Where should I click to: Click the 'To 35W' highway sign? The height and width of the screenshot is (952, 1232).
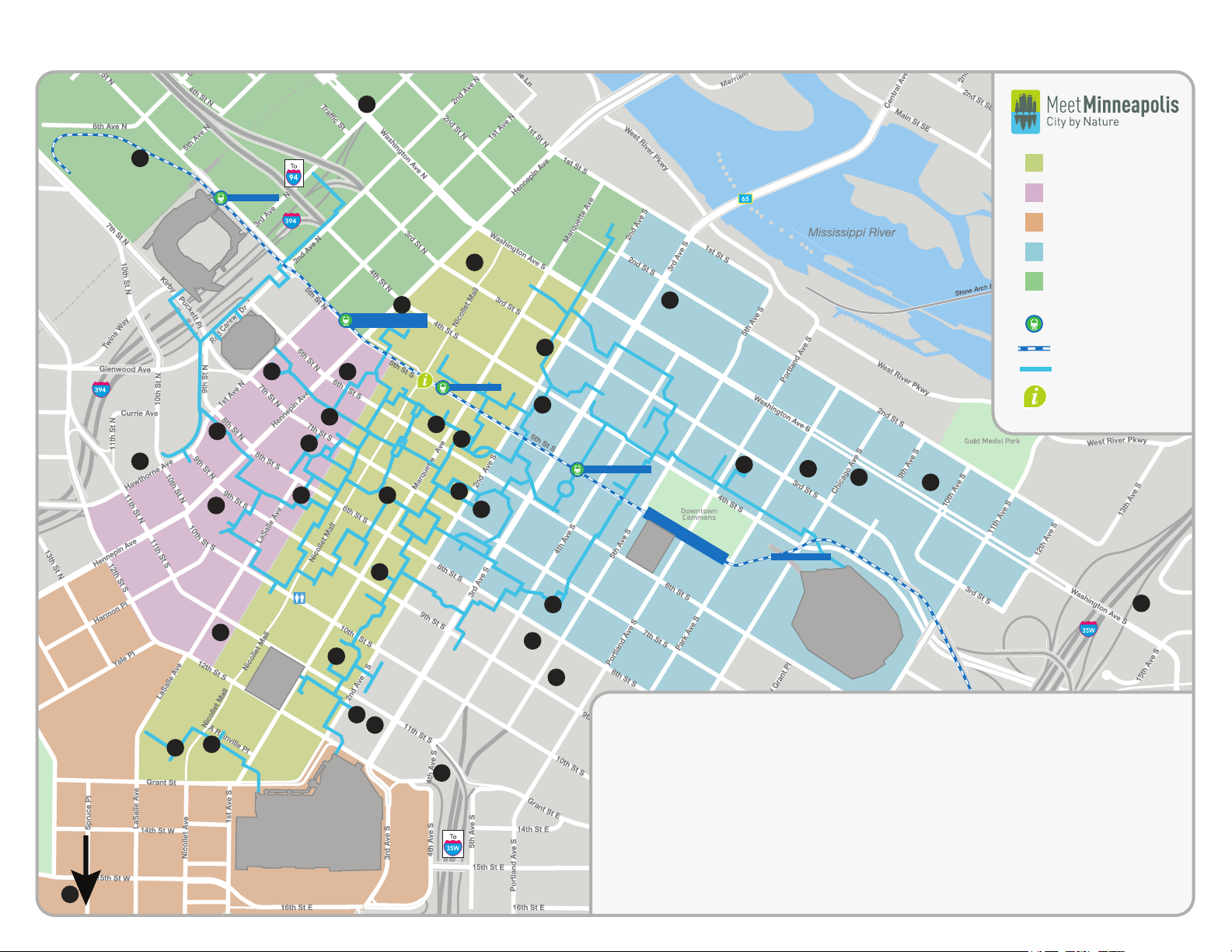click(x=453, y=845)
